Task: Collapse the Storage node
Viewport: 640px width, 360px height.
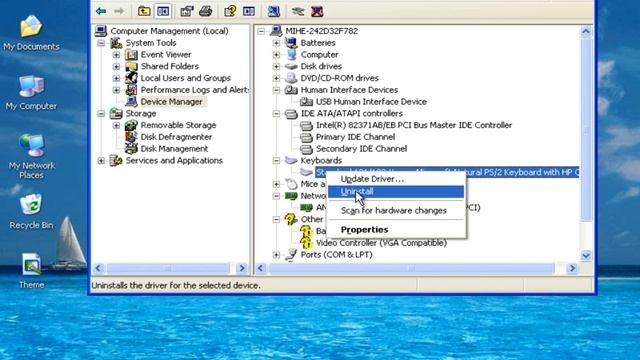Action: 101,113
